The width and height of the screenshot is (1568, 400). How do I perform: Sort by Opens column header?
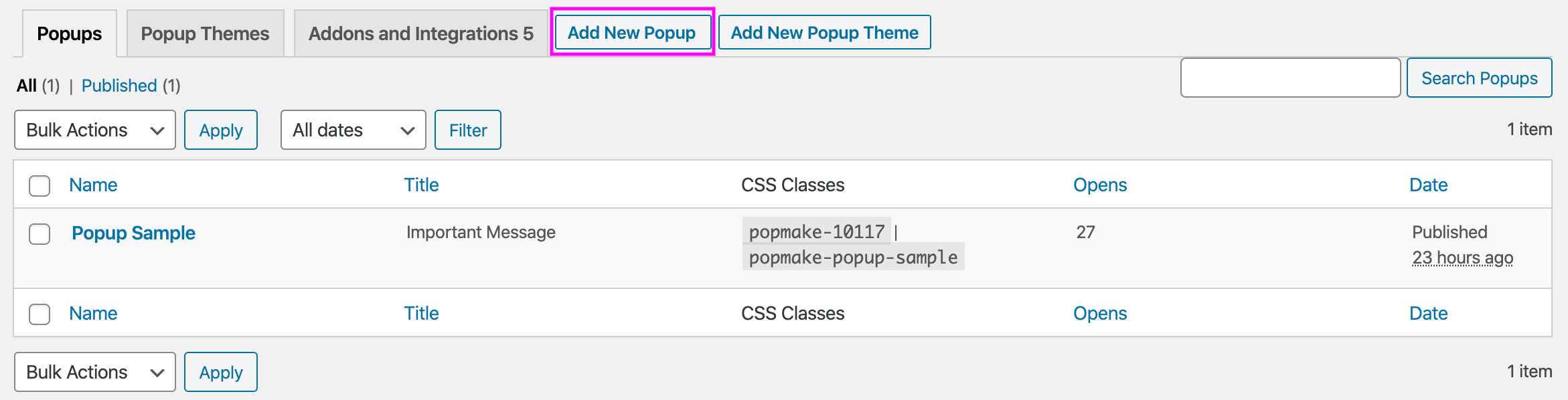[1100, 185]
